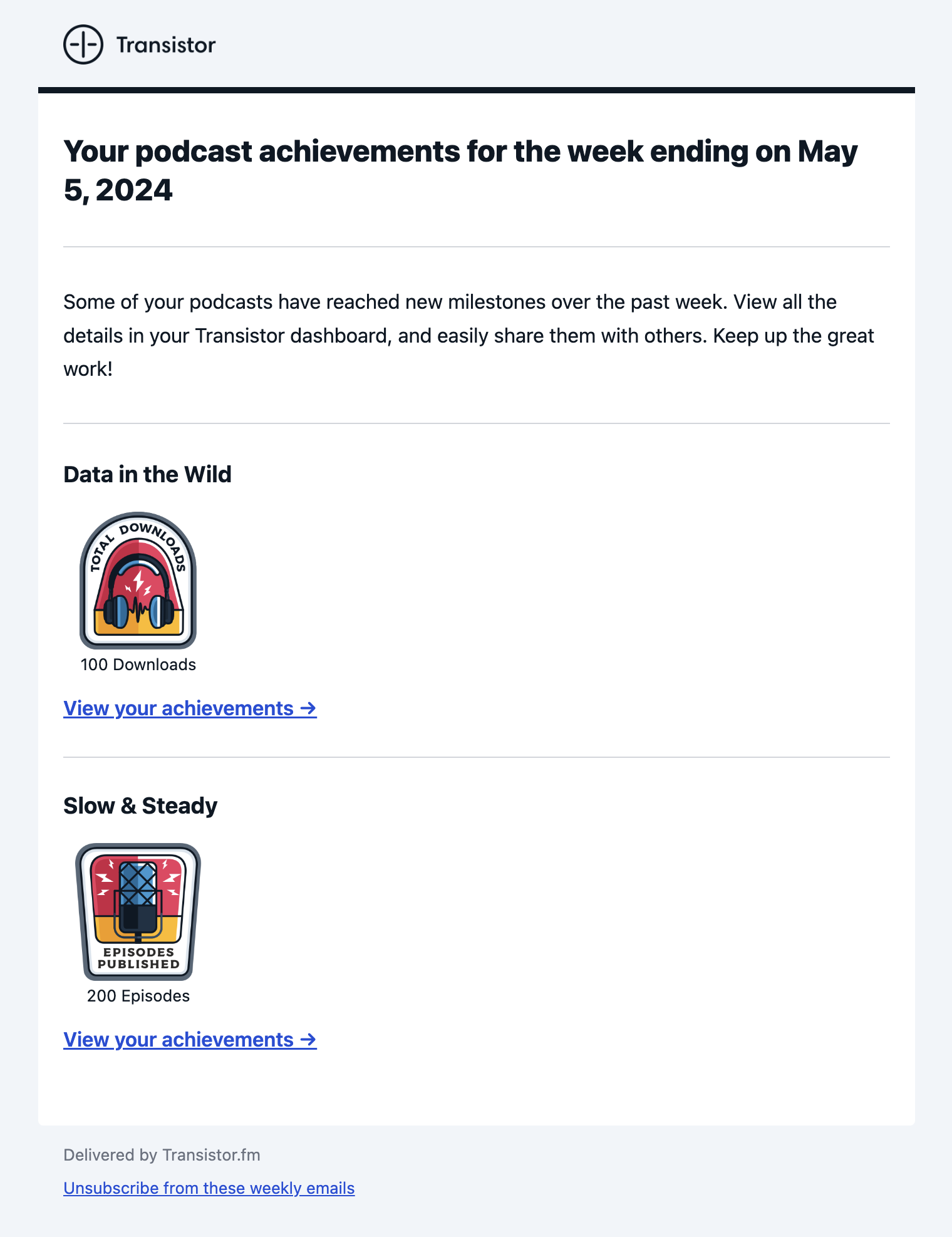This screenshot has width=952, height=1237.
Task: Select the Slow & Steady heading
Action: 139,805
